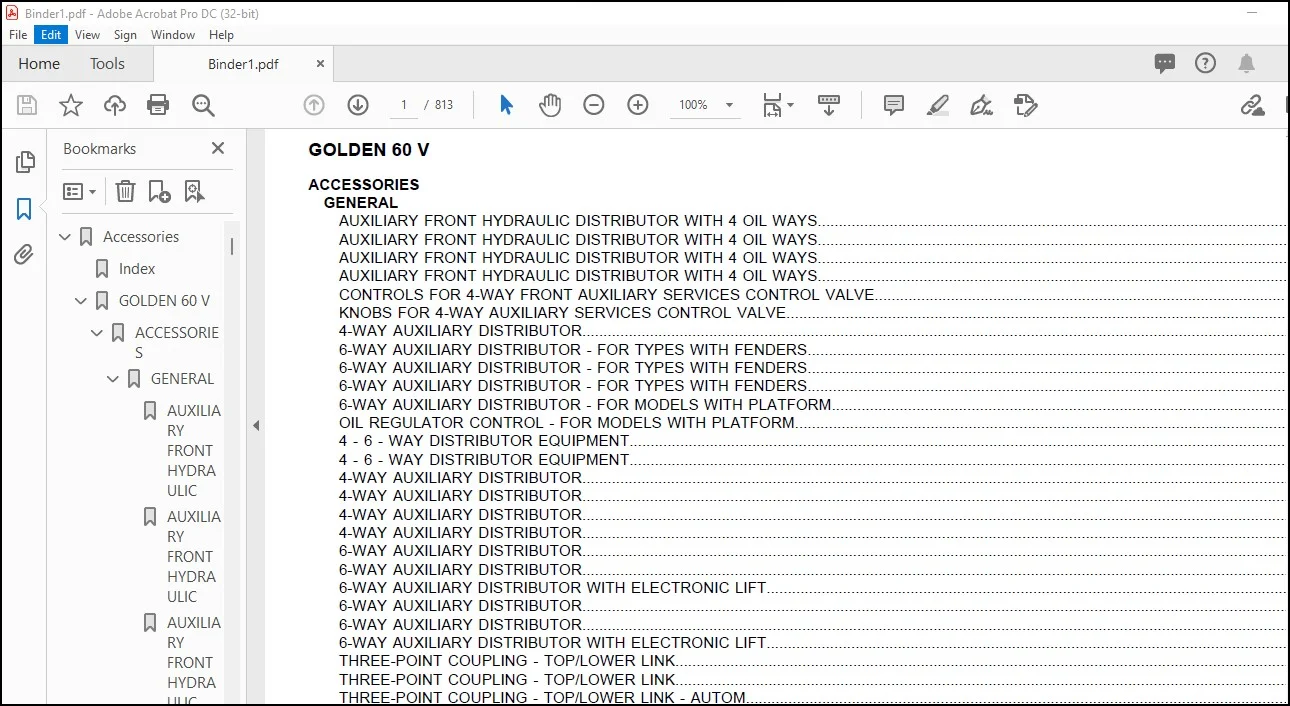The height and width of the screenshot is (706, 1290).
Task: Open the Fit page options tool
Action: click(777, 105)
